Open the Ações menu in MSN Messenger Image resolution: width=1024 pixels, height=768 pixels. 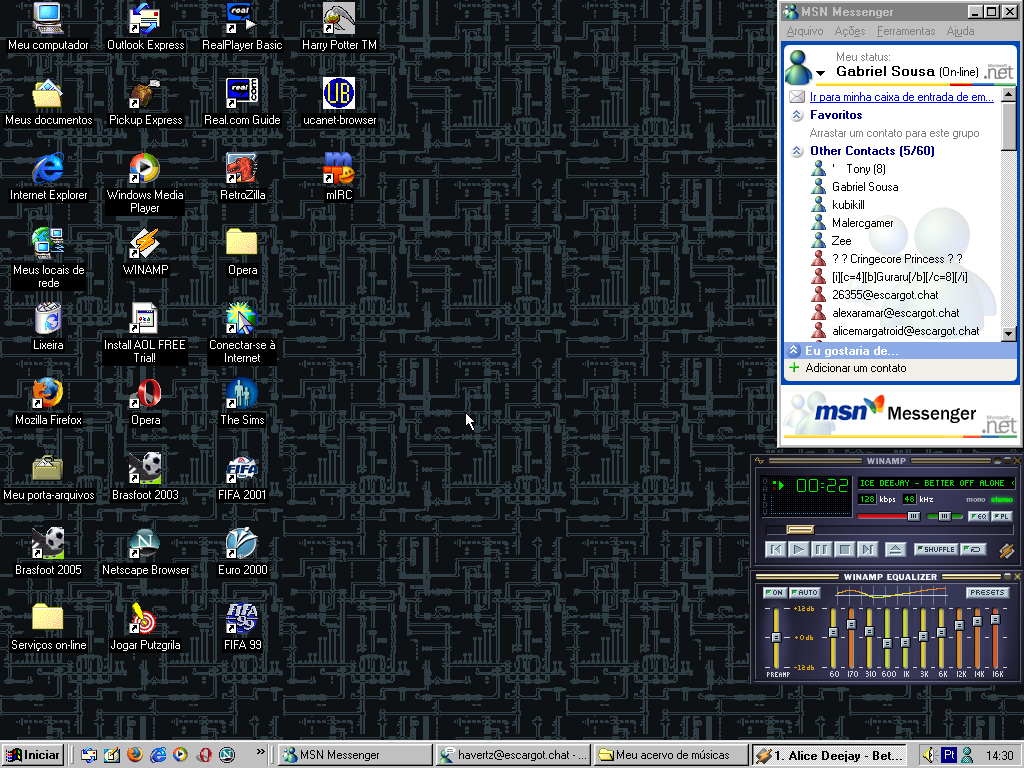(850, 31)
